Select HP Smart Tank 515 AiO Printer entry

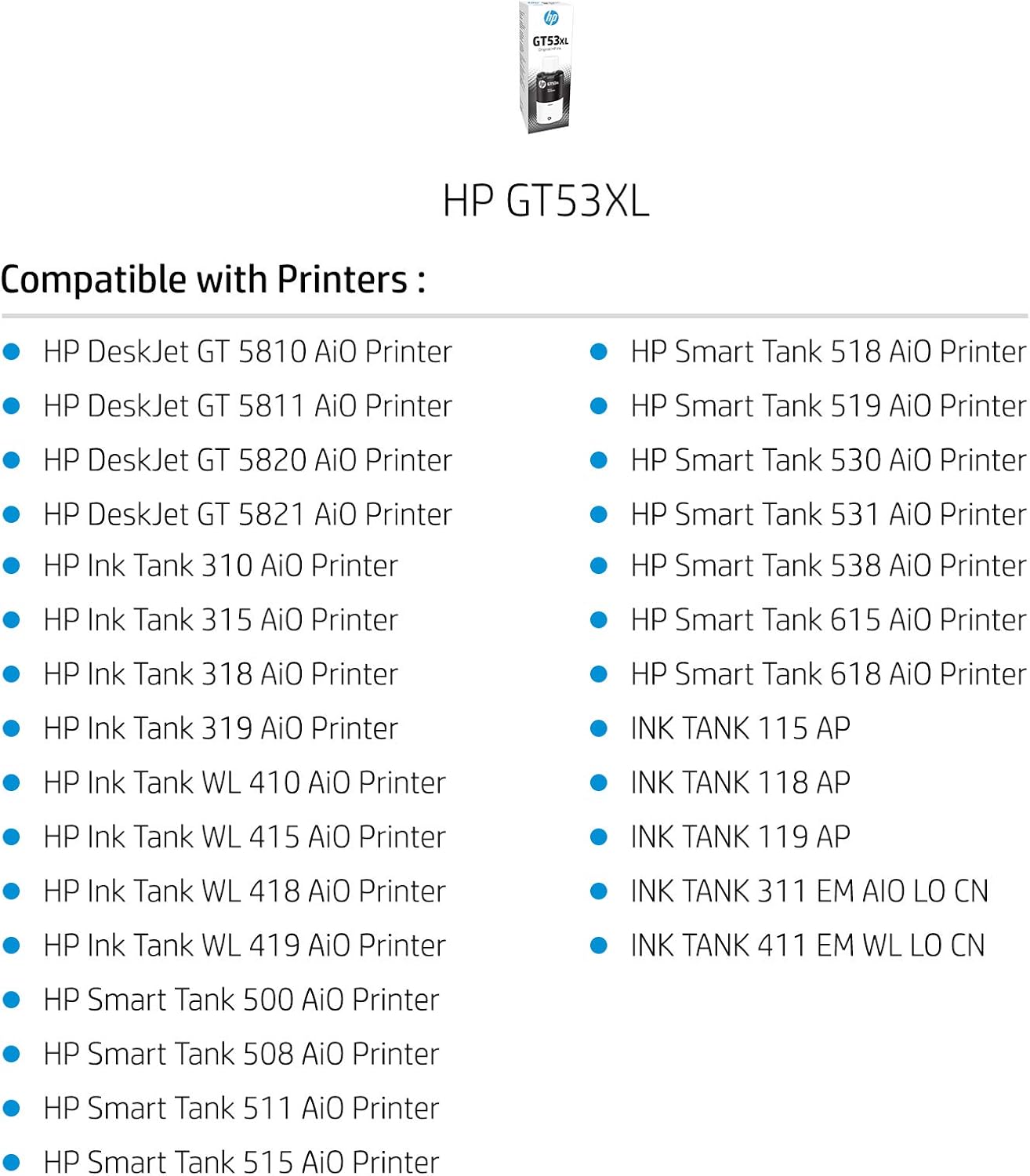tap(241, 1162)
